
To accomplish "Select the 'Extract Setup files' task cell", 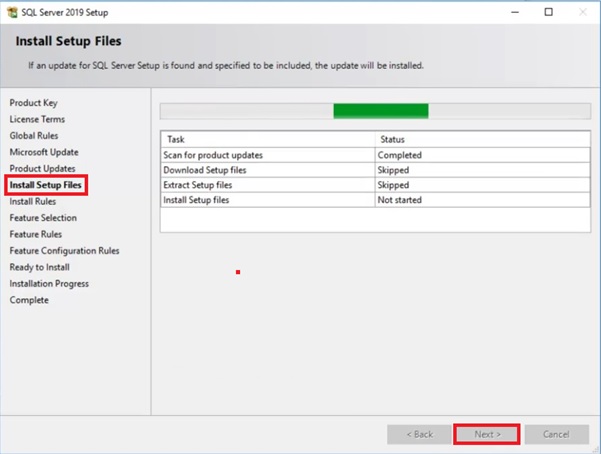I will [x=268, y=185].
